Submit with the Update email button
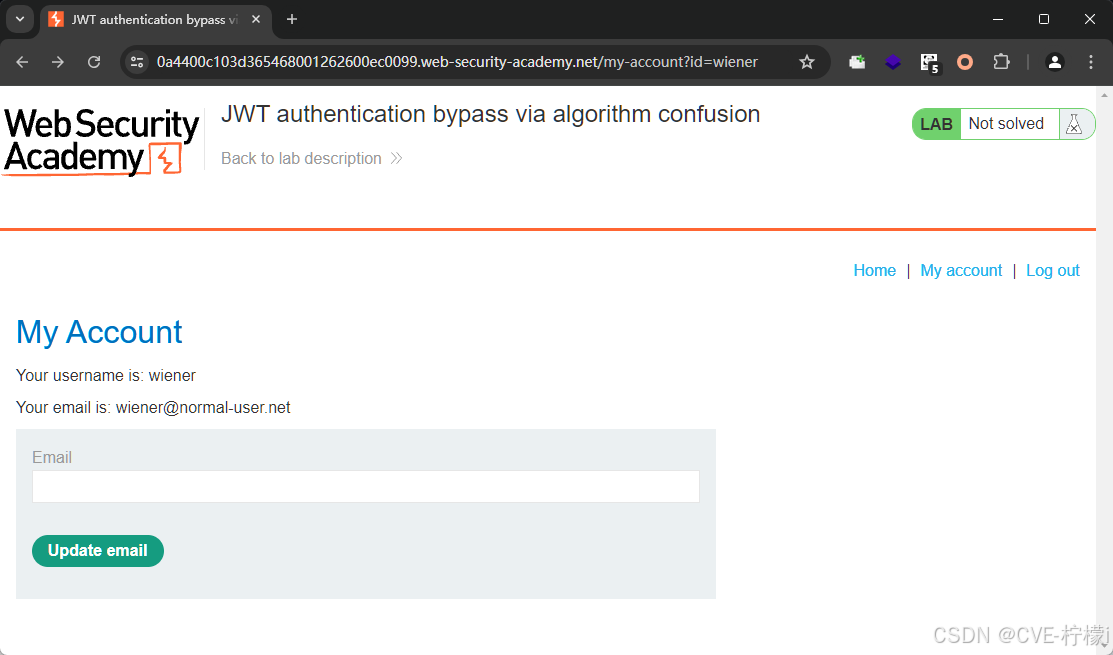The image size is (1113, 655). point(98,551)
